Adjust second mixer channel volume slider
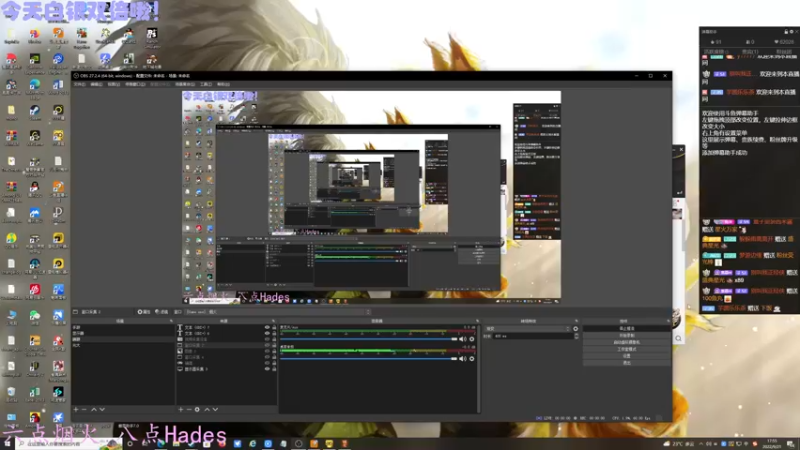Image resolution: width=800 pixels, height=450 pixels. coord(368,359)
